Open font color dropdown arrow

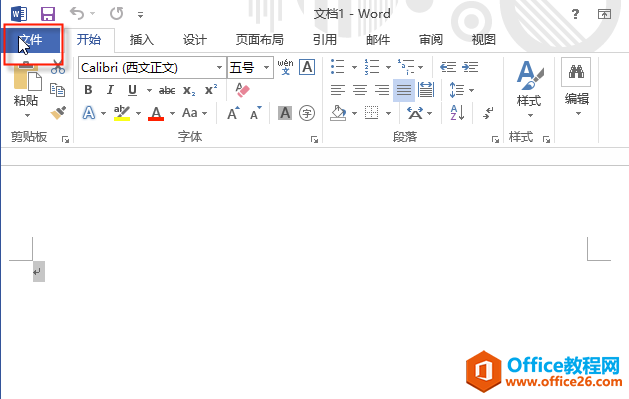pyautogui.click(x=172, y=113)
